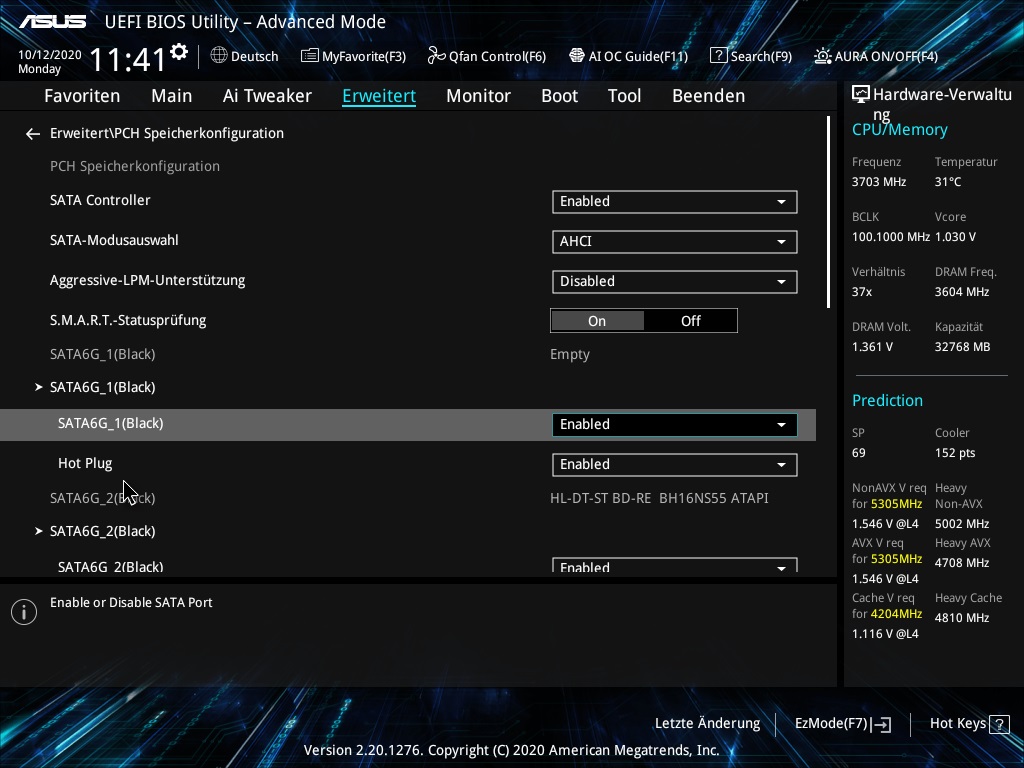Image resolution: width=1024 pixels, height=768 pixels.
Task: Click the Hardware-Verwaltung monitor icon
Action: (x=861, y=95)
